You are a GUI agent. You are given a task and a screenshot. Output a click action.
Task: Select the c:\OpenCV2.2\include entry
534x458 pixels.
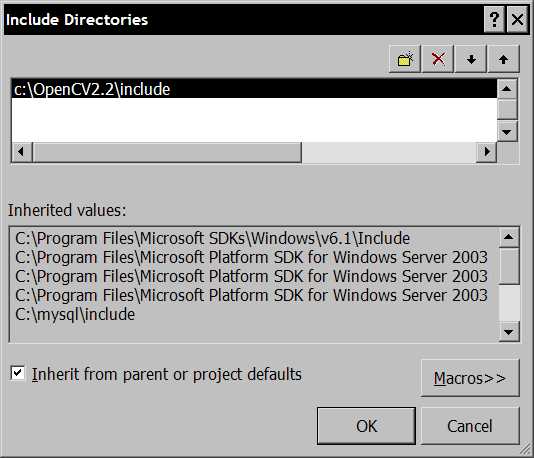click(254, 89)
